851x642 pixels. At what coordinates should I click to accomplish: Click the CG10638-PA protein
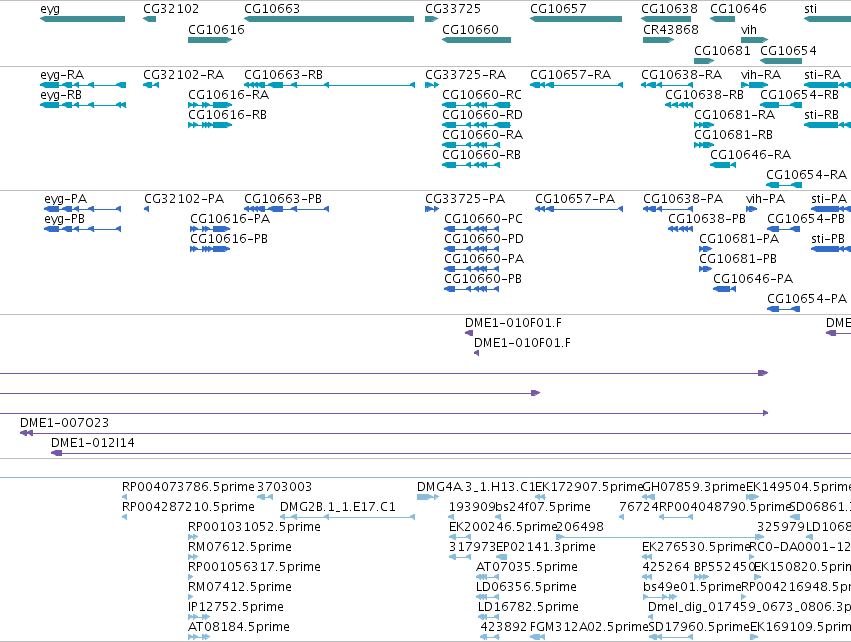pos(668,209)
